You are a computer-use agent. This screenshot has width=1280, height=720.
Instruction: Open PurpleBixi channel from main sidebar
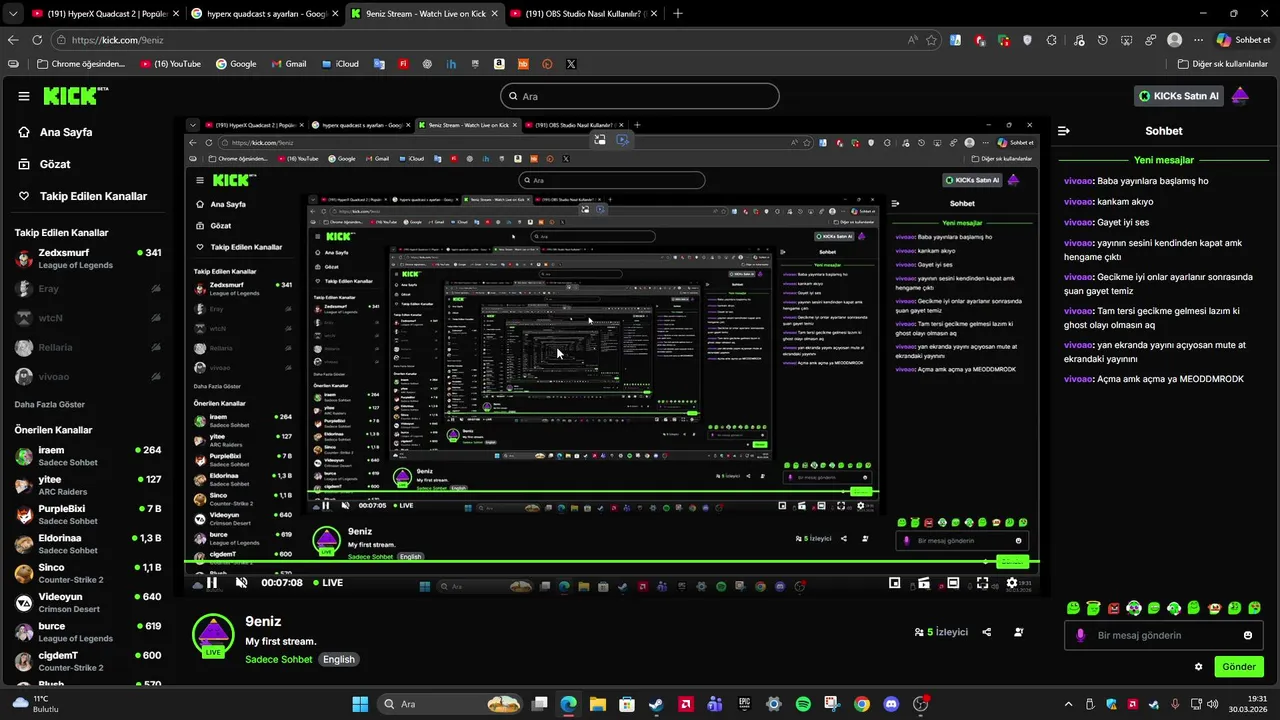coord(88,515)
